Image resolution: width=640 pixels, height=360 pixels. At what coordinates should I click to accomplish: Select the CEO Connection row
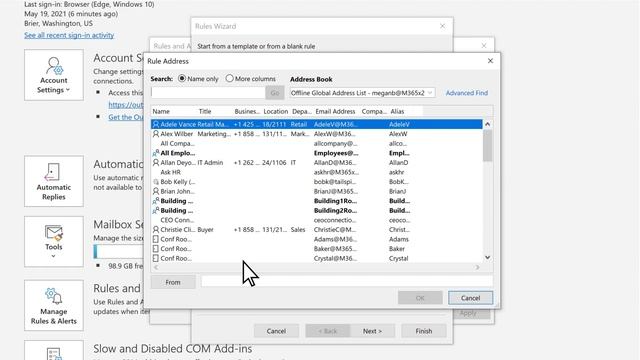tap(317, 220)
